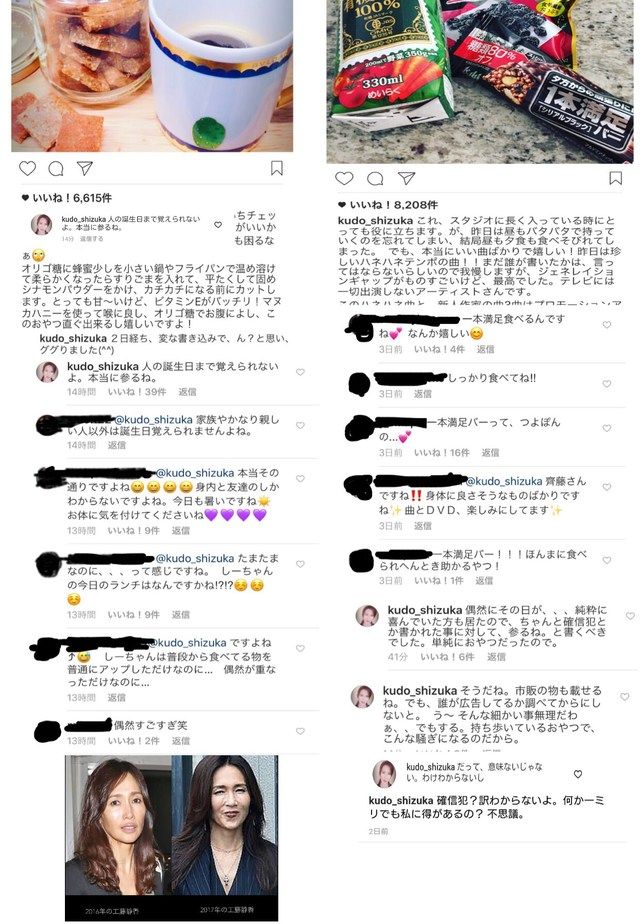View the 6,615 likes on left post
This screenshot has width=640, height=924.
[72, 198]
